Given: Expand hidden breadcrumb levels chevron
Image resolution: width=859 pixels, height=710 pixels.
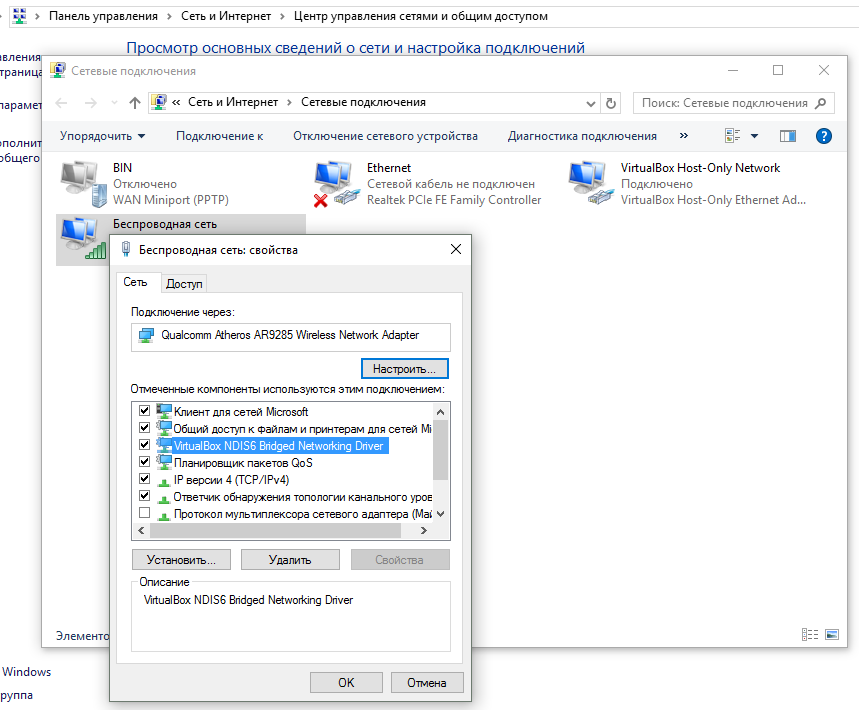Looking at the screenshot, I should [x=176, y=102].
